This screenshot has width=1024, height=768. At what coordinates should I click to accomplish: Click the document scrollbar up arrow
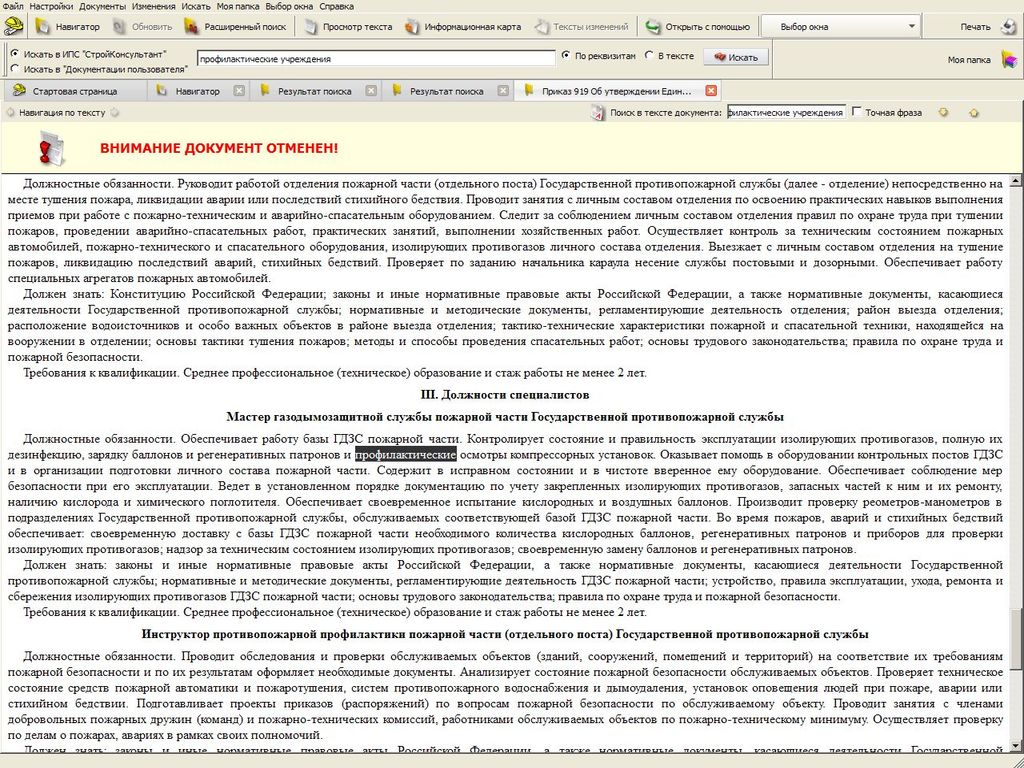1016,180
